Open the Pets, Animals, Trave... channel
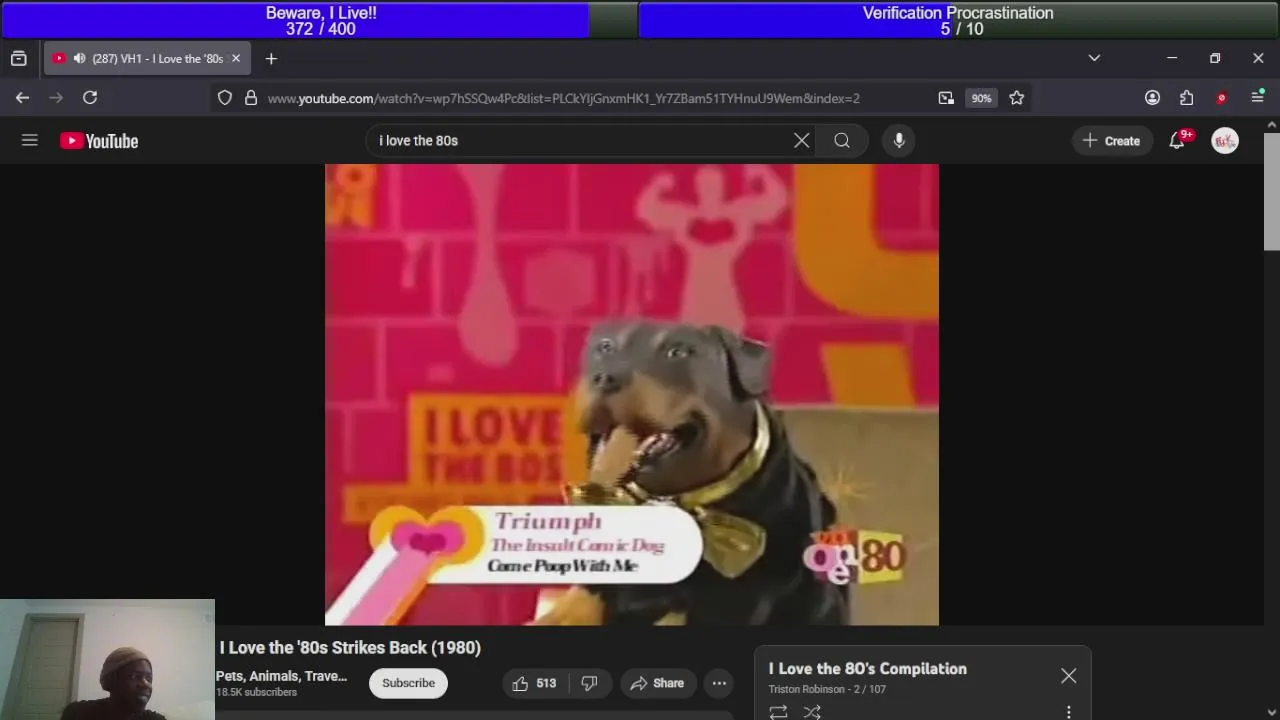 tap(281, 676)
